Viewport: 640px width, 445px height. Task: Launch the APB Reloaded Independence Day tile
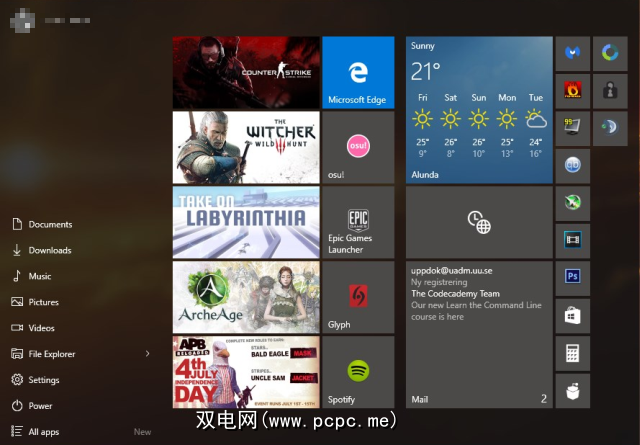246,372
